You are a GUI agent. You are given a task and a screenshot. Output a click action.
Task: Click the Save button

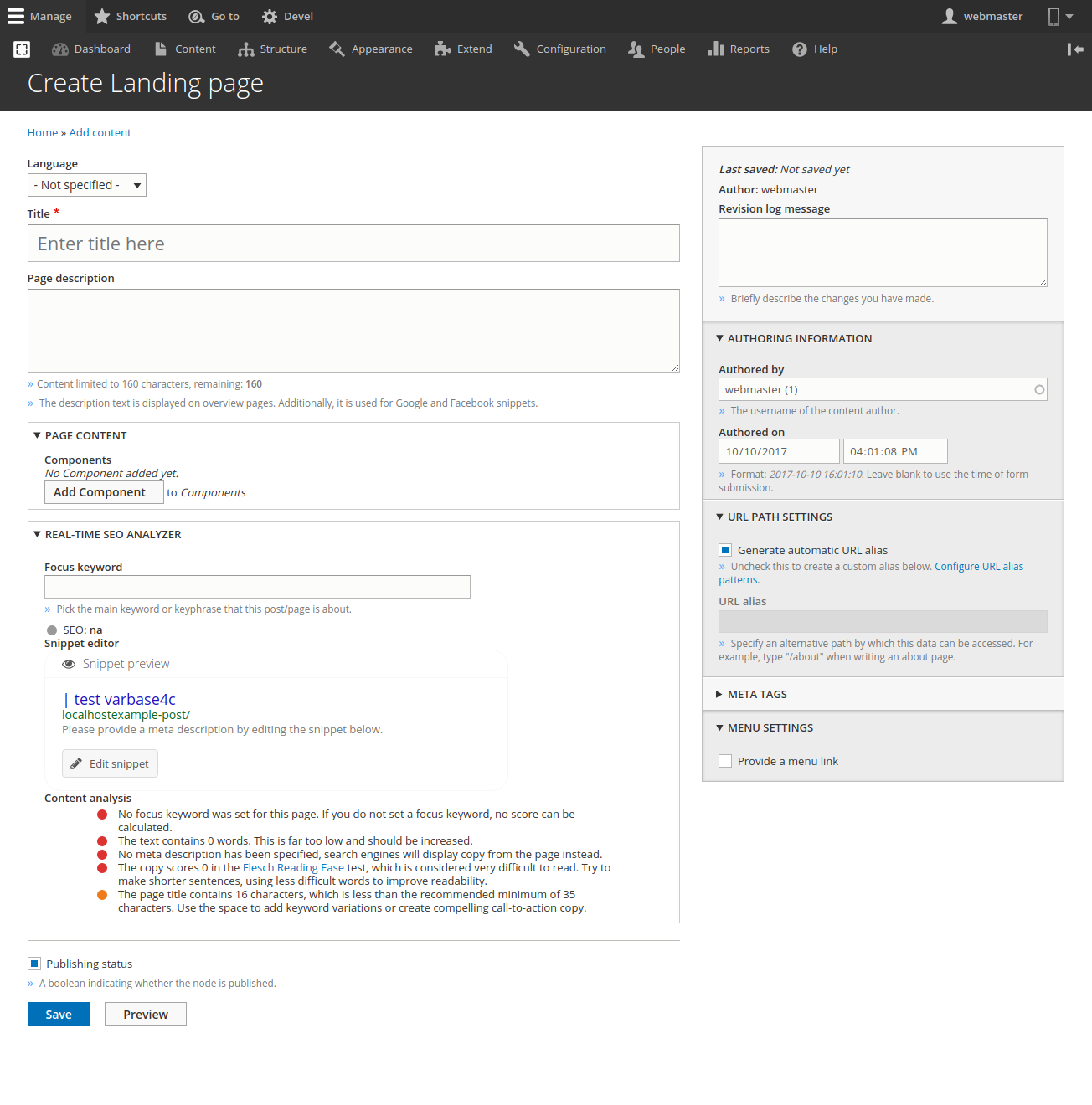(x=59, y=1014)
